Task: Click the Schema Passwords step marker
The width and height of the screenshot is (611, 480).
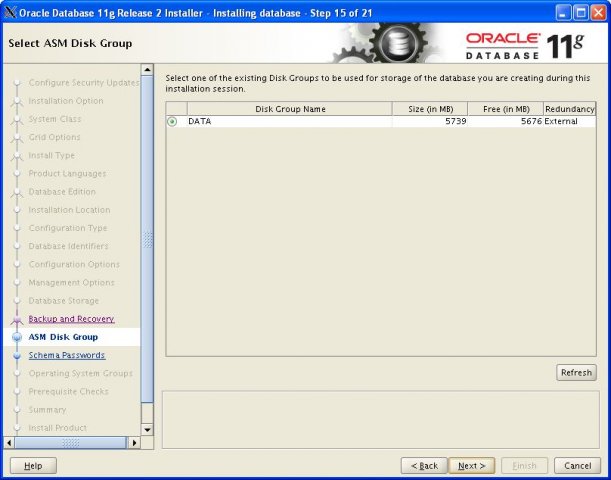Action: pos(17,355)
